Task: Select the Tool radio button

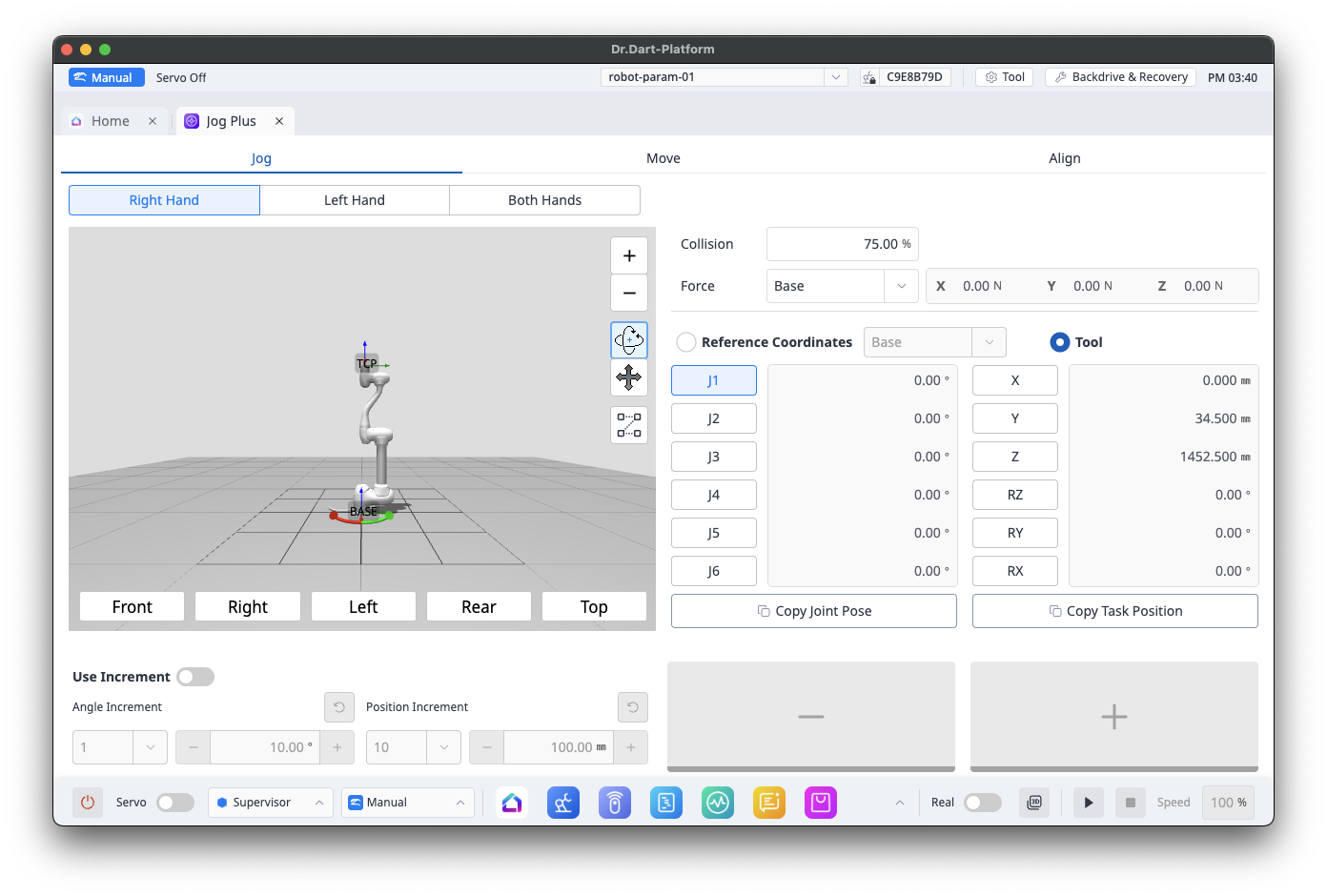Action: (x=1059, y=342)
